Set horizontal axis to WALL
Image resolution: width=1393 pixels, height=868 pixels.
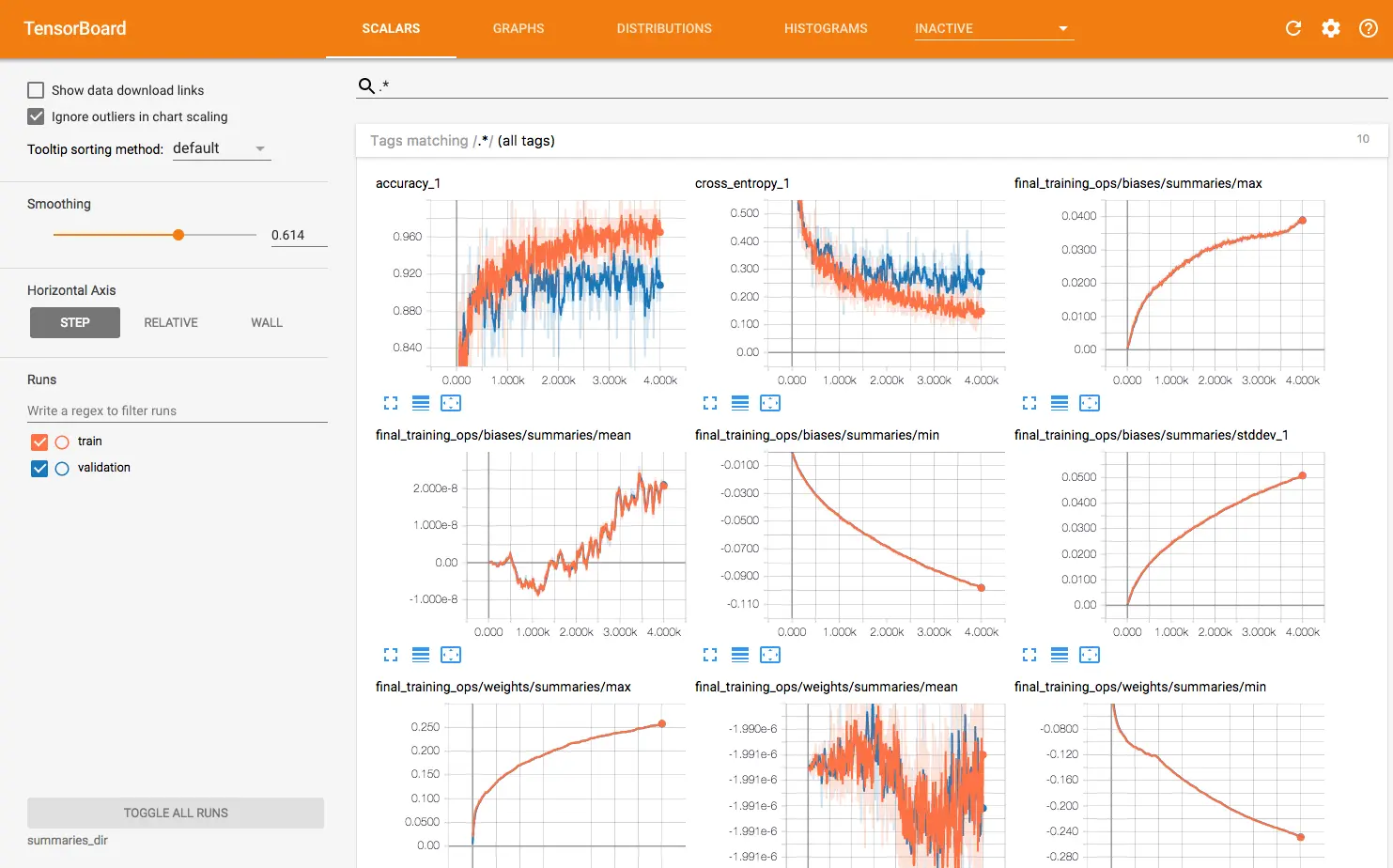point(267,322)
